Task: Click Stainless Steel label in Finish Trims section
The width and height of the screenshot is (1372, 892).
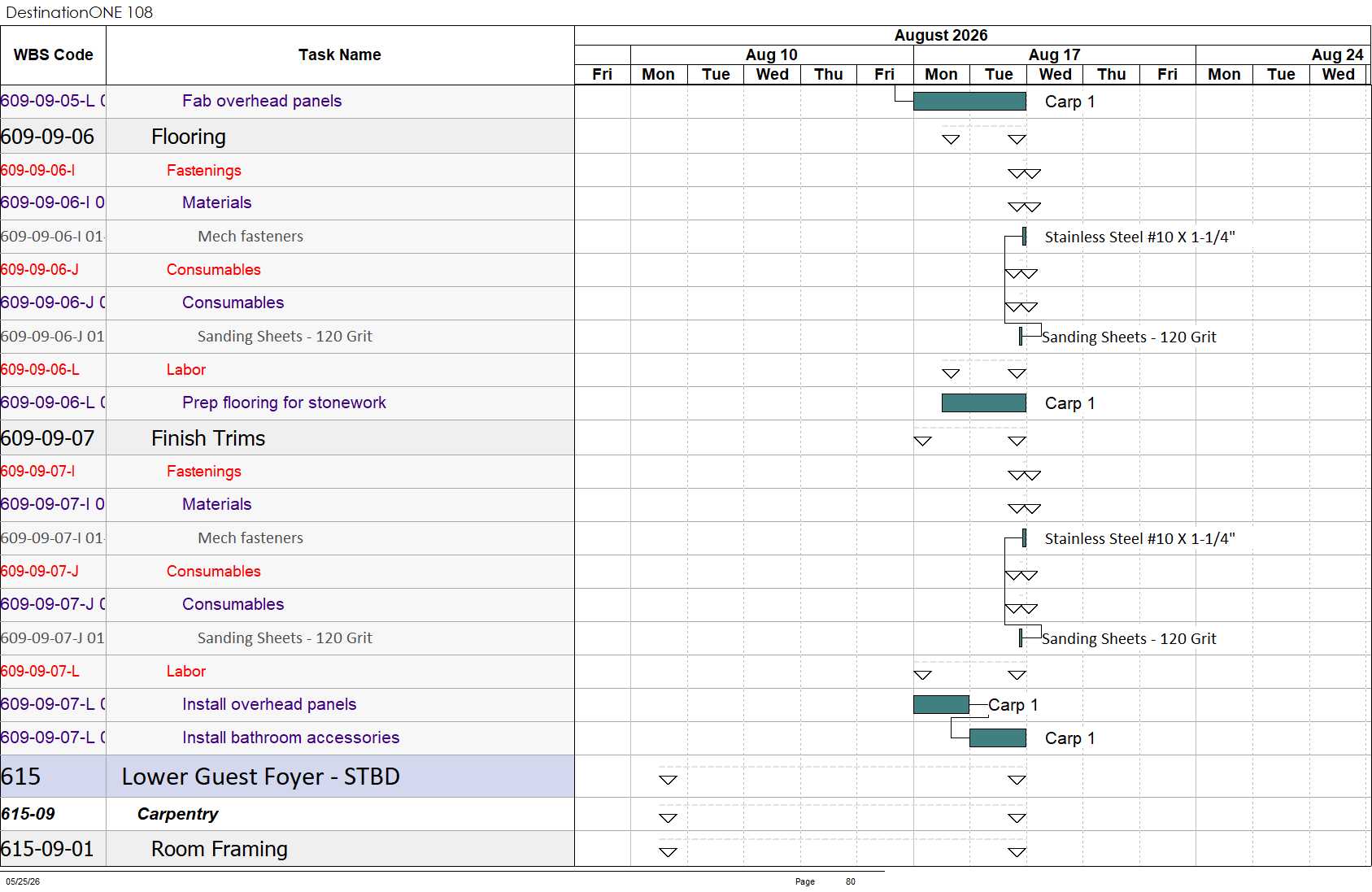Action: 1139,539
